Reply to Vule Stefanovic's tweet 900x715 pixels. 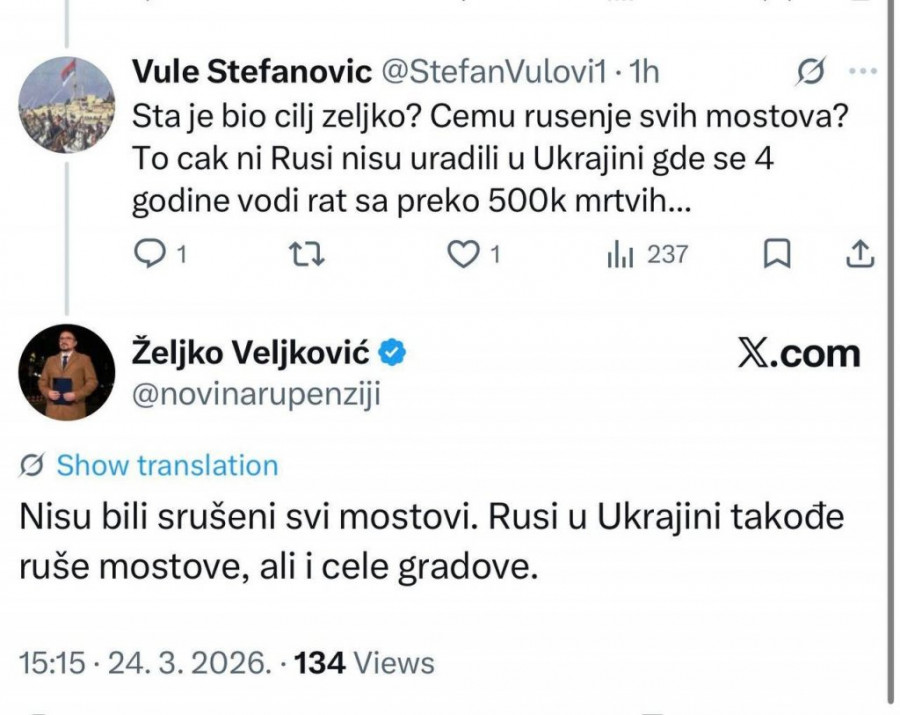pyautogui.click(x=148, y=255)
